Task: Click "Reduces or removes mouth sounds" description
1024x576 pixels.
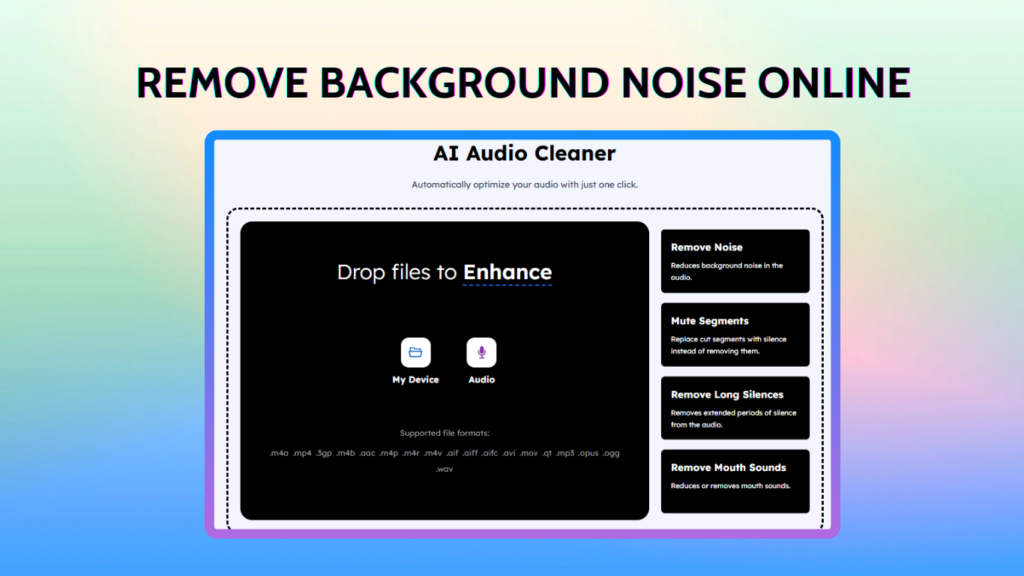Action: tap(731, 486)
